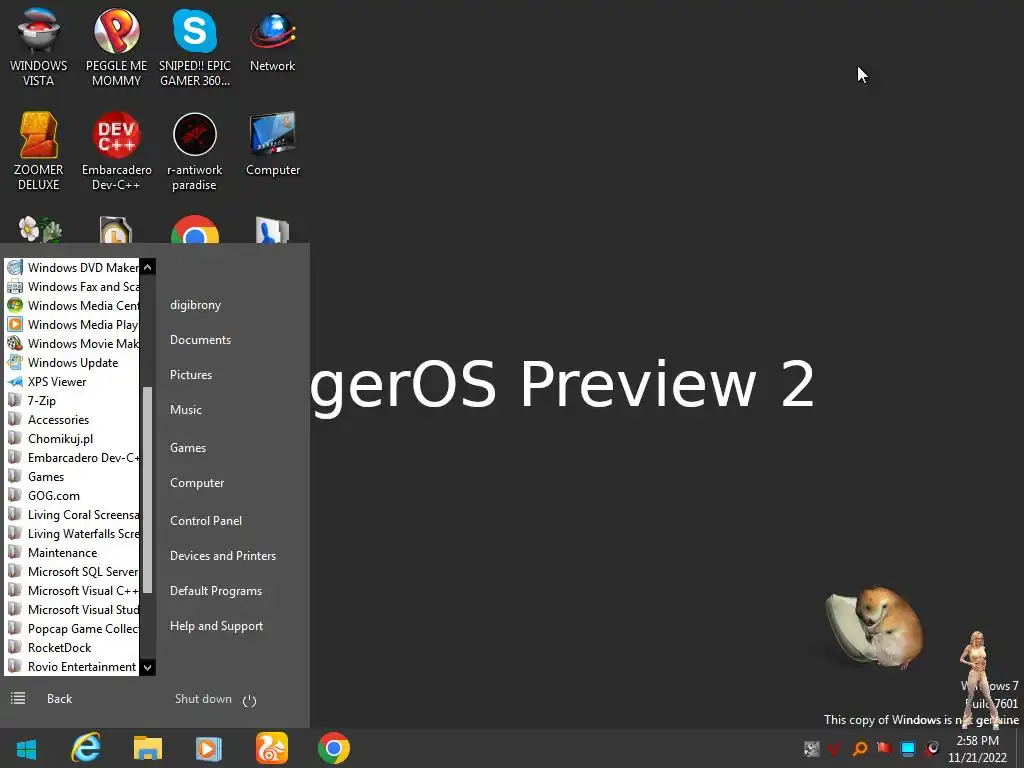Launch UC Browser from the taskbar
Screen dimensions: 1024x768
(x=272, y=748)
